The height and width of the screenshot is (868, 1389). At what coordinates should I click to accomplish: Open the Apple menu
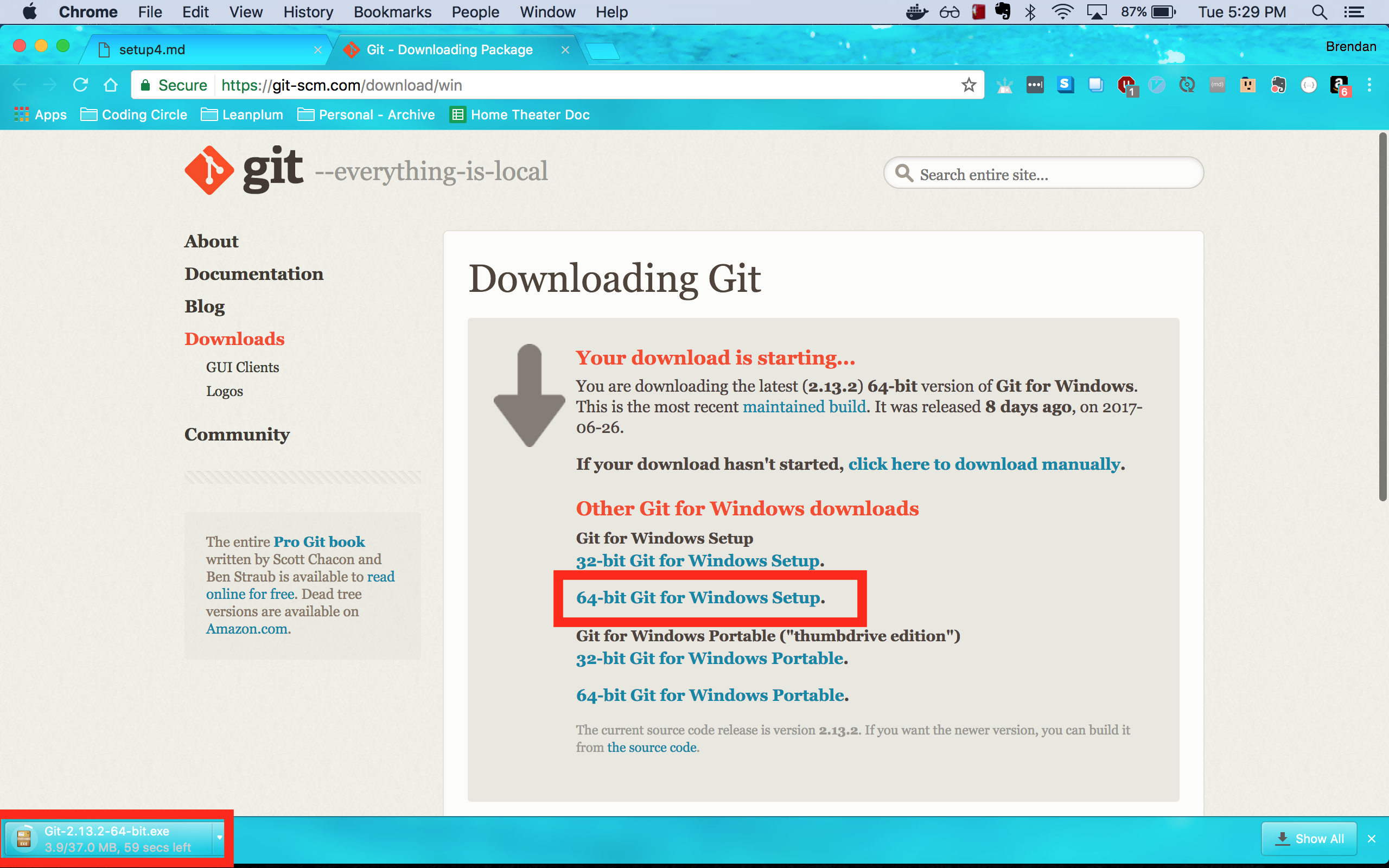tap(29, 11)
